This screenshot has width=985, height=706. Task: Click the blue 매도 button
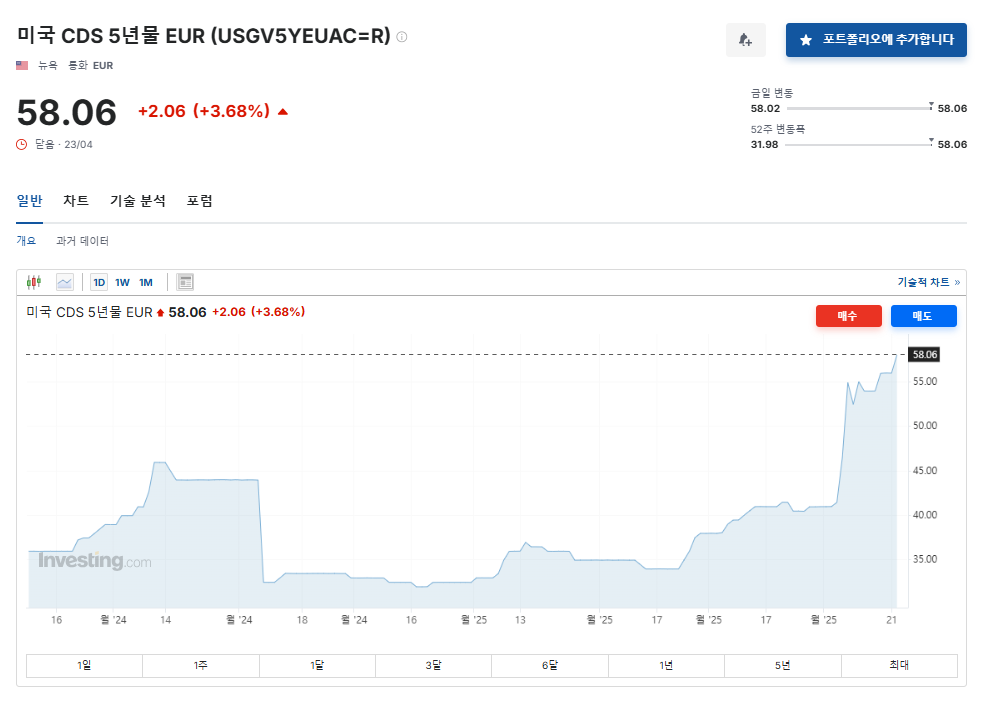coord(923,316)
